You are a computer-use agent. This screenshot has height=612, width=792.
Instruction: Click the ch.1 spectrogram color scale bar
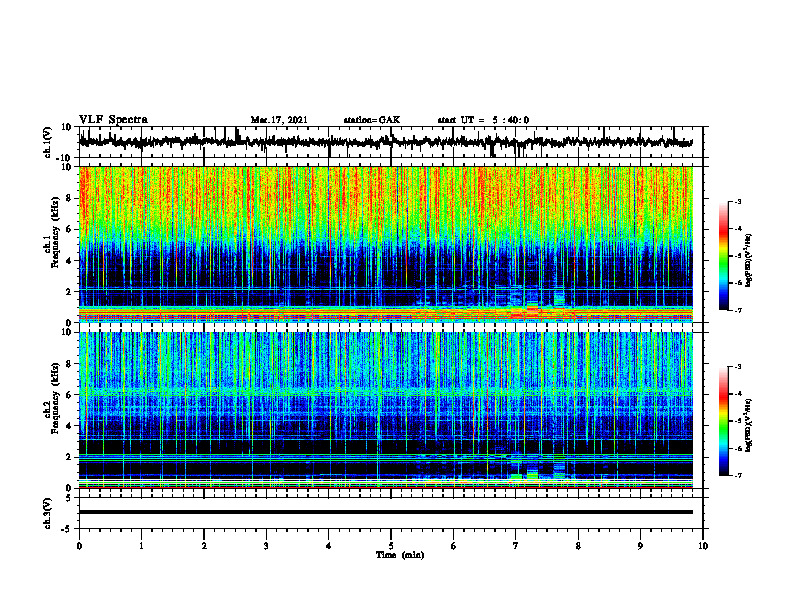pyautogui.click(x=724, y=256)
